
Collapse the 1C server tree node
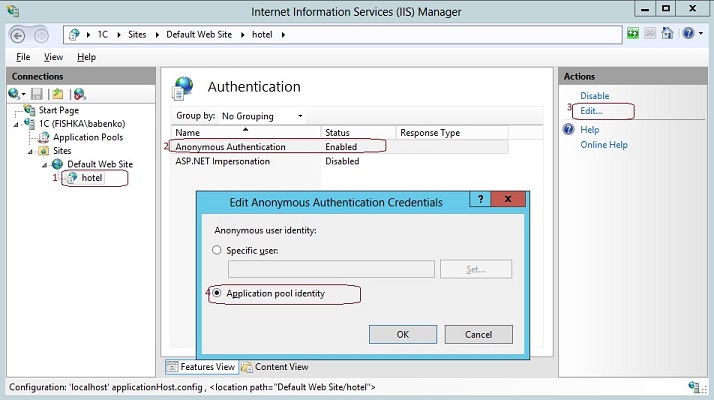point(16,124)
